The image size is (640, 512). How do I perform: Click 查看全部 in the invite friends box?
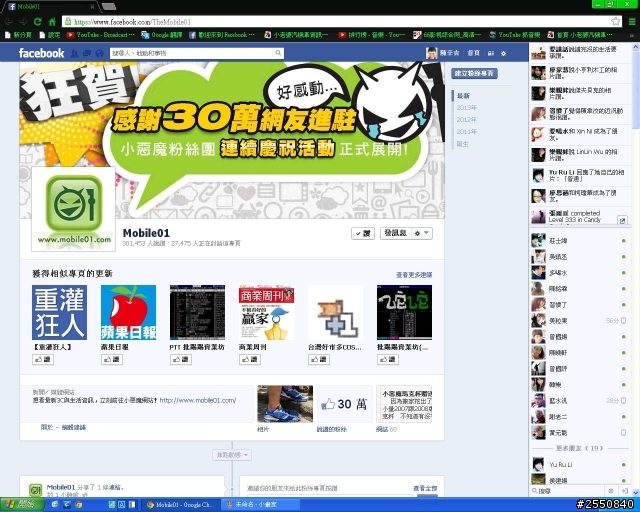point(425,488)
